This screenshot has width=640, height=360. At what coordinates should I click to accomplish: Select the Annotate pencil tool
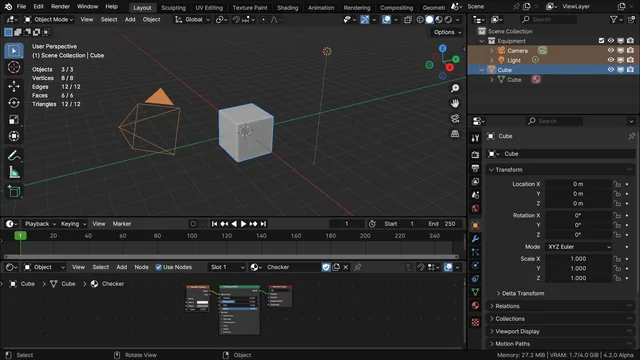pyautogui.click(x=14, y=156)
